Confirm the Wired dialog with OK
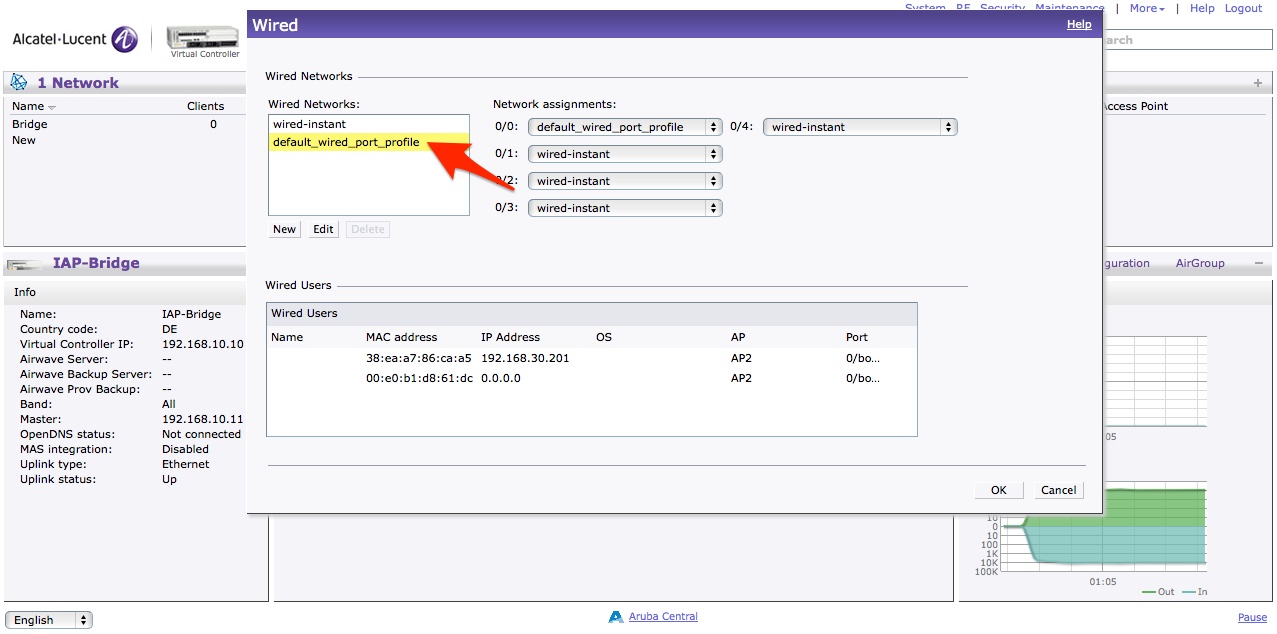Viewport: 1277px width, 634px height. (x=998, y=490)
